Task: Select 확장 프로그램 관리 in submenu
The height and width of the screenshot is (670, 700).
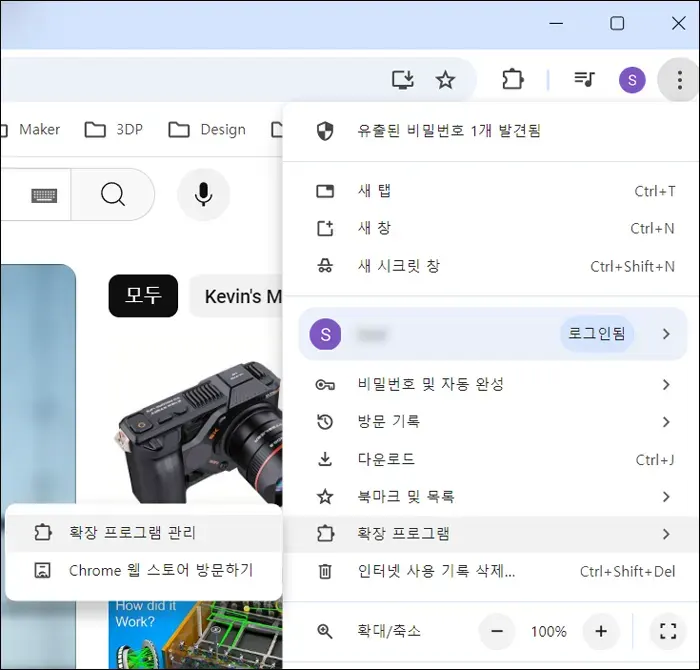Action: point(144,533)
